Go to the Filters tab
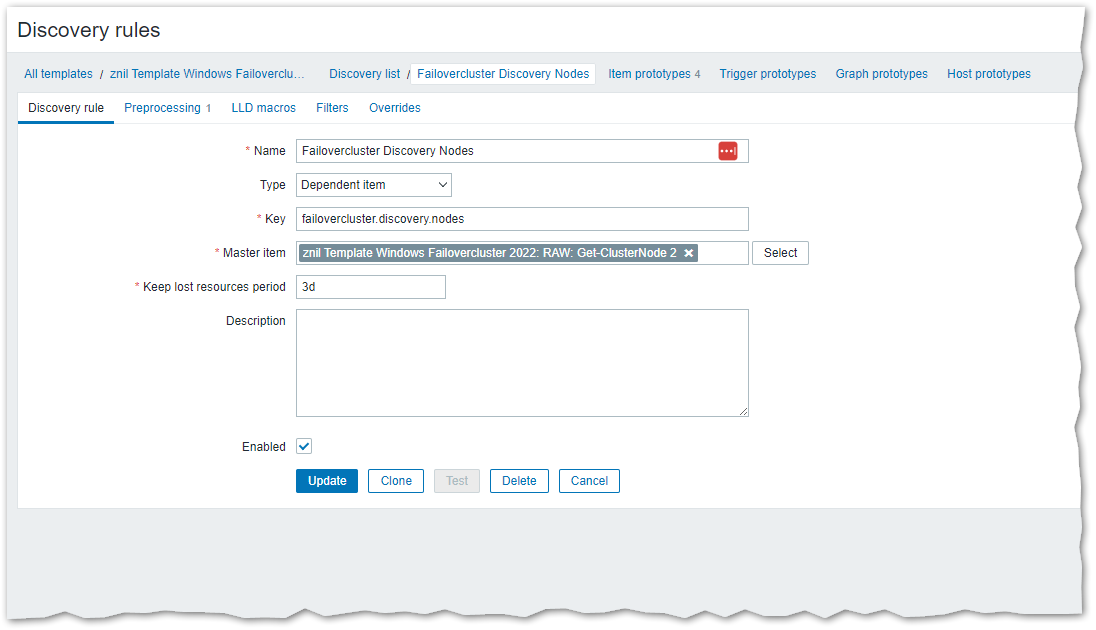 pos(332,108)
